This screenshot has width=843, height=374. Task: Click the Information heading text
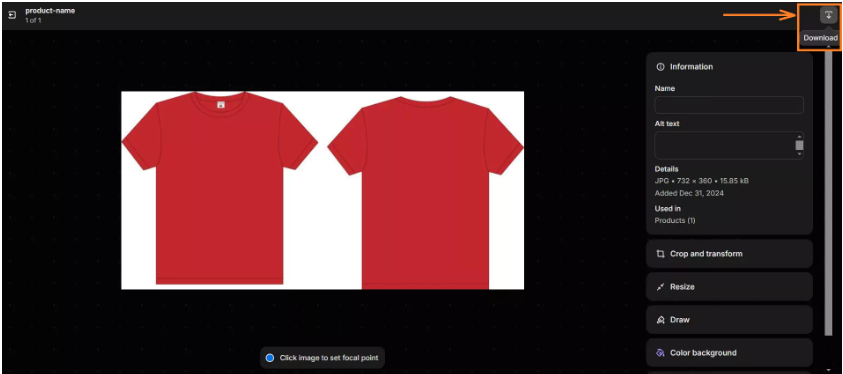[x=691, y=67]
